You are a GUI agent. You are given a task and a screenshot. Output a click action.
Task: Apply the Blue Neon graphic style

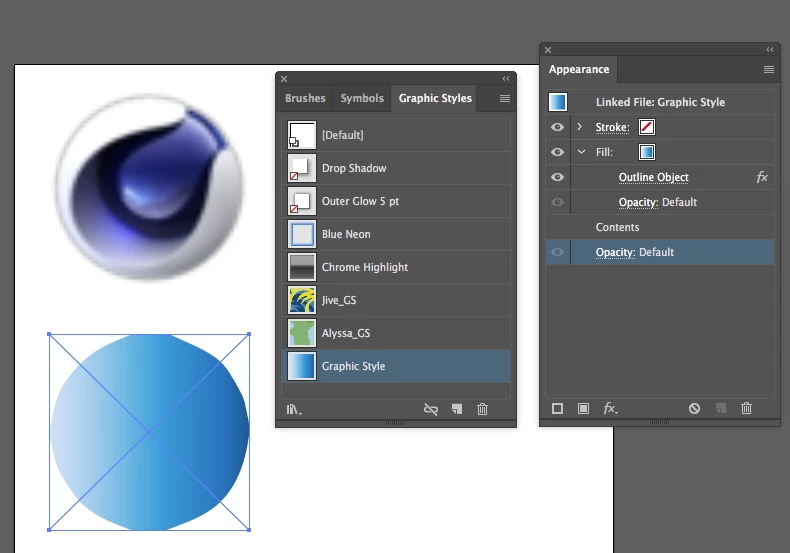pyautogui.click(x=396, y=234)
